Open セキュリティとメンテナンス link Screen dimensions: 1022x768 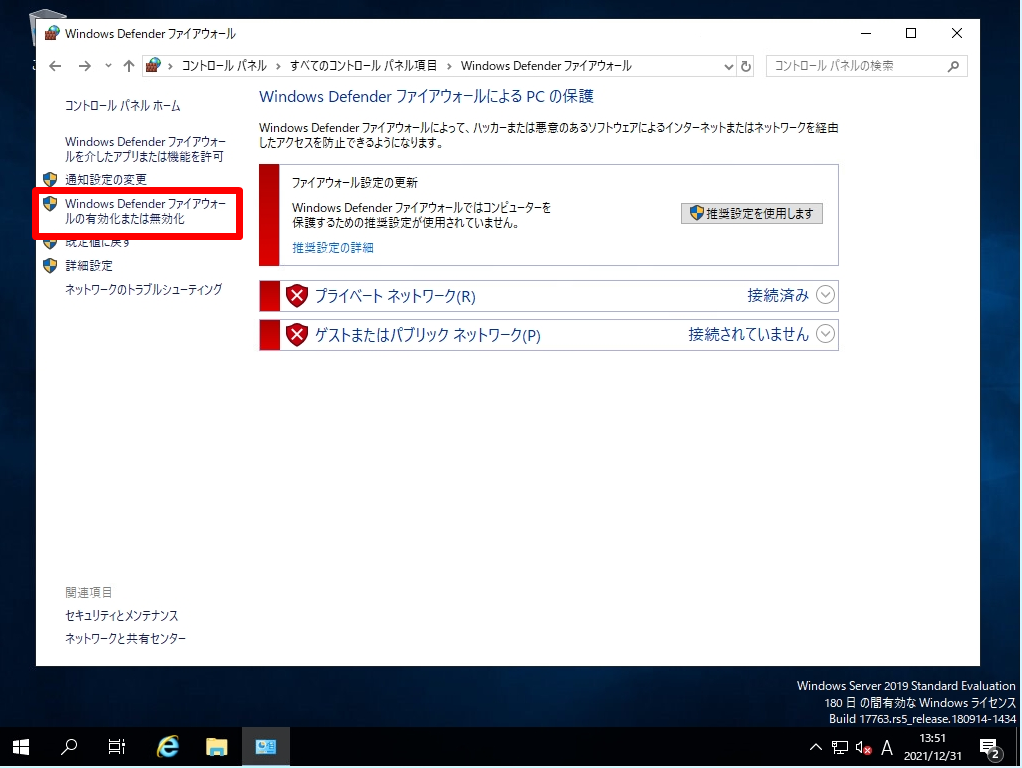tap(121, 615)
